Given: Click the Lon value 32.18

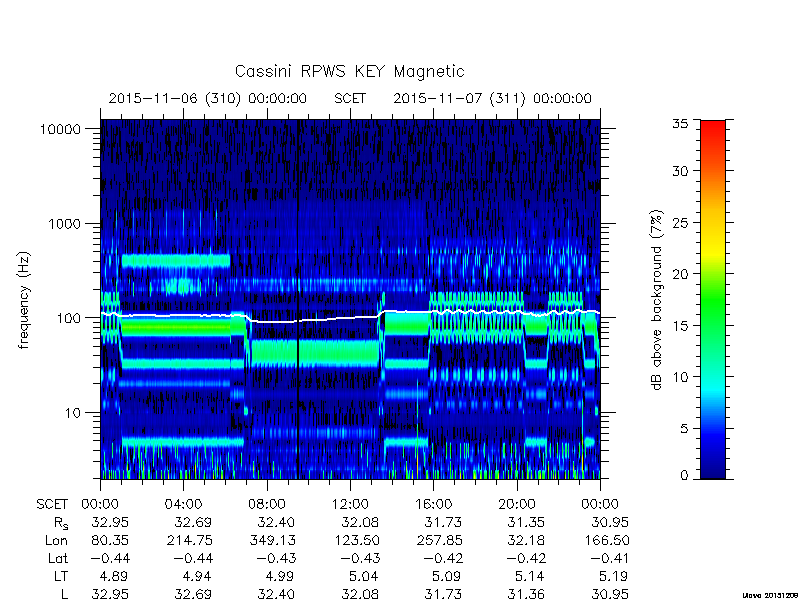Looking at the screenshot, I should click(x=526, y=540).
